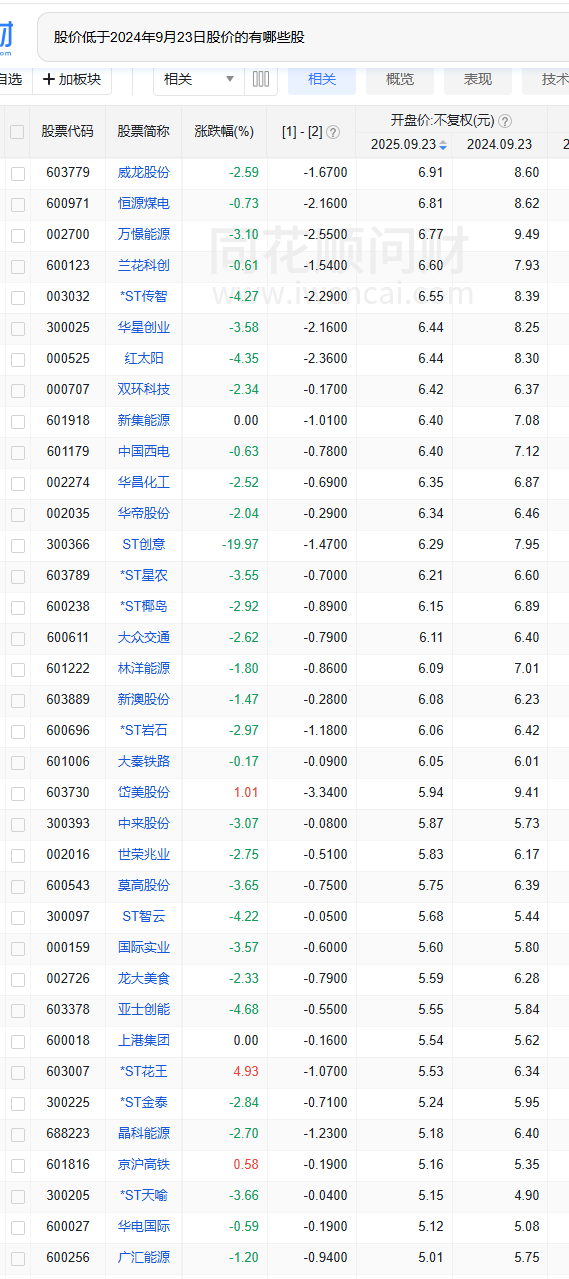
Task: Check the box for 恒源煤电 row
Action: (x=18, y=204)
